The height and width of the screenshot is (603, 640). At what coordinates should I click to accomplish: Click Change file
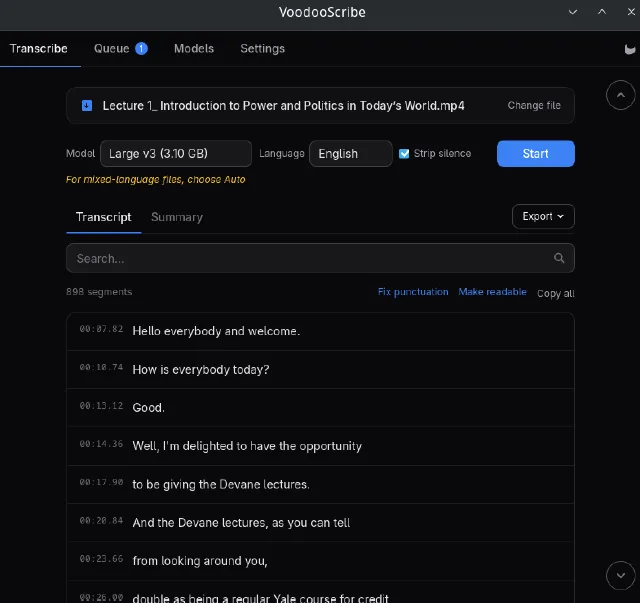click(x=534, y=105)
